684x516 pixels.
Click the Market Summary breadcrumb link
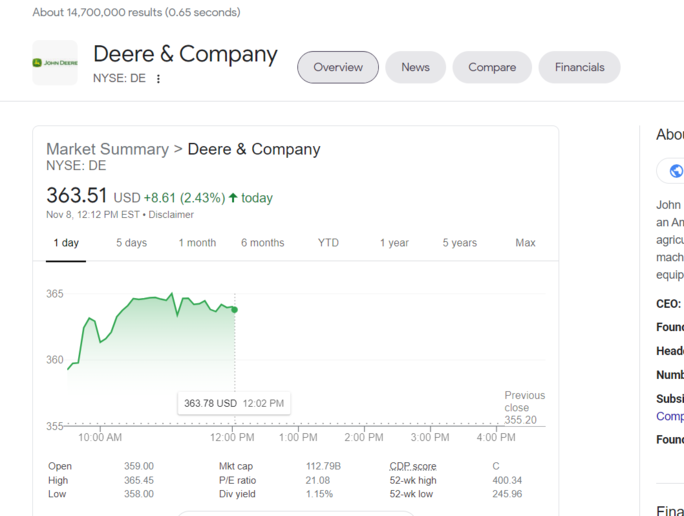tap(107, 149)
